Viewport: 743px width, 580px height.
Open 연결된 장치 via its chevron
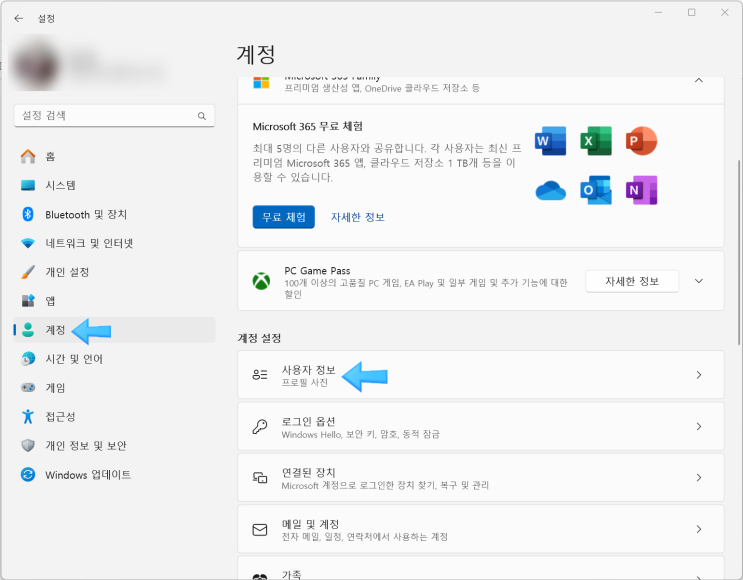pos(698,478)
